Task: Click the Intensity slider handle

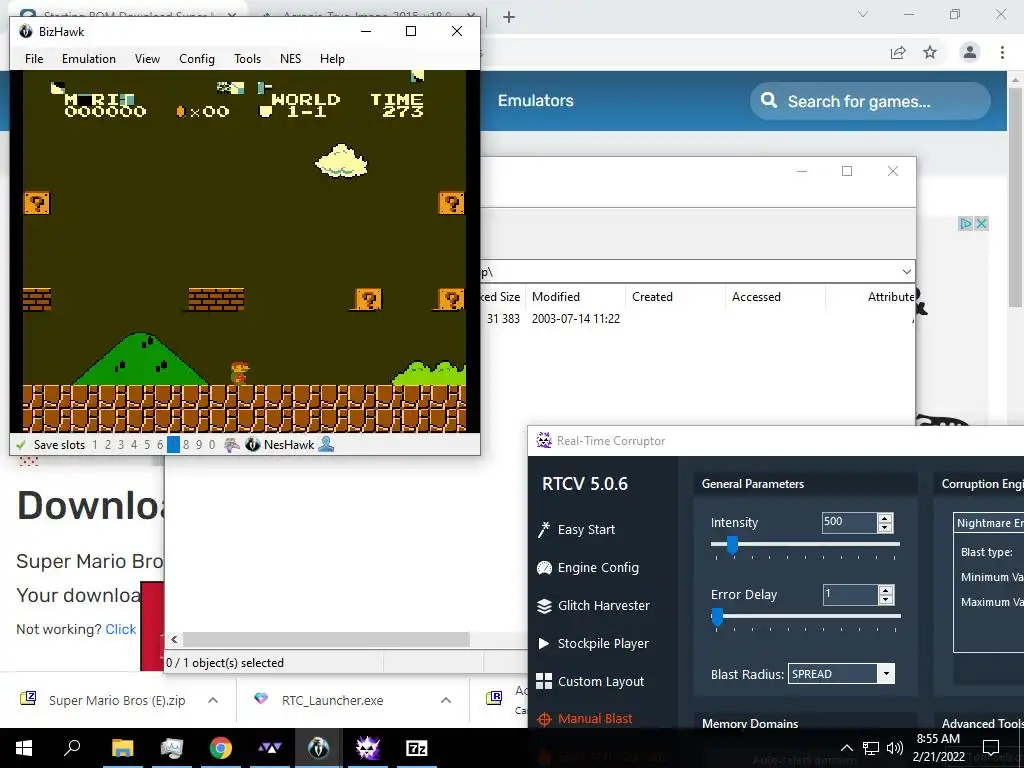Action: [x=732, y=545]
